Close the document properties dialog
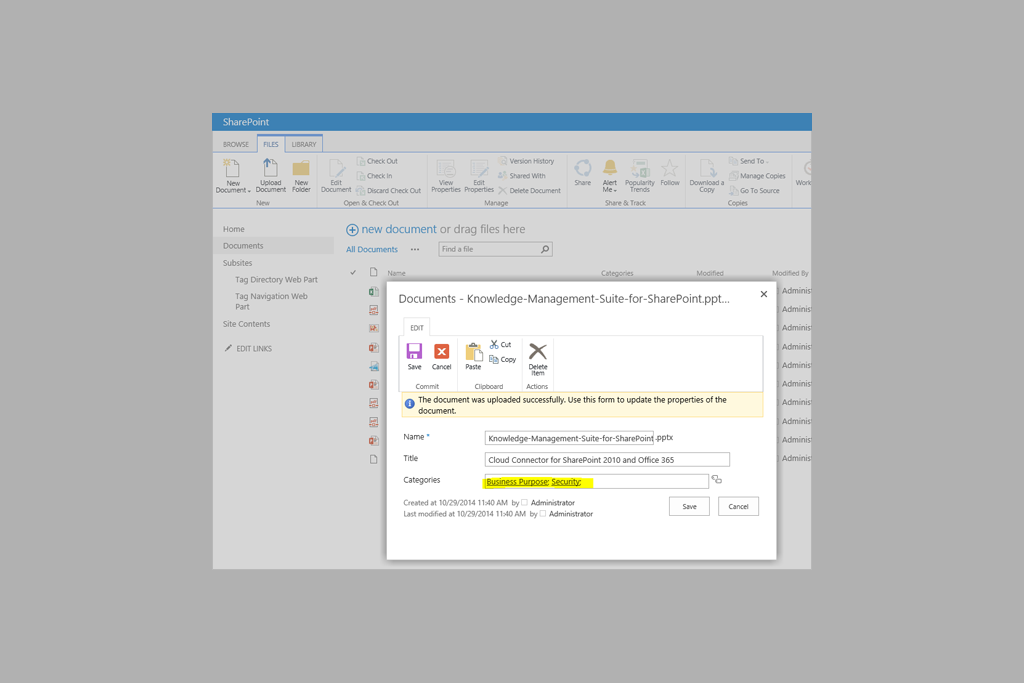1024x683 pixels. pos(763,294)
